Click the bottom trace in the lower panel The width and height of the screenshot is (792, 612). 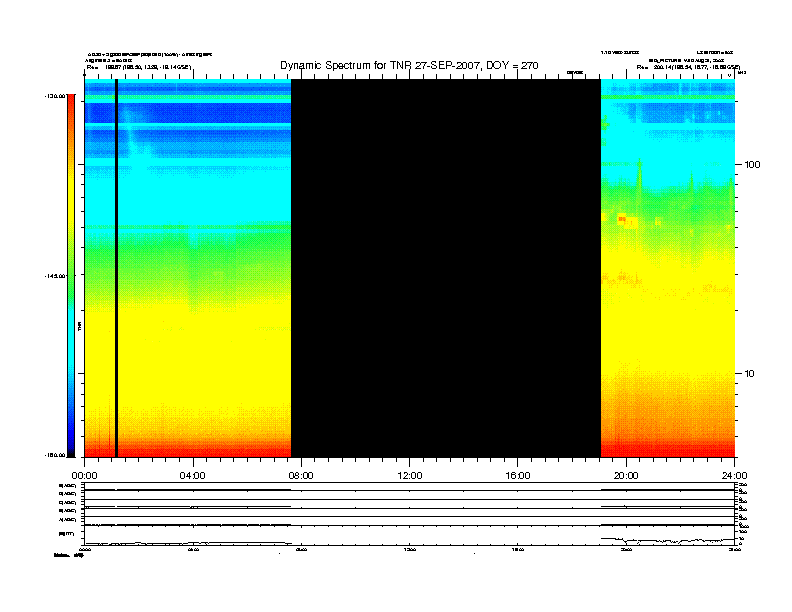(x=409, y=541)
